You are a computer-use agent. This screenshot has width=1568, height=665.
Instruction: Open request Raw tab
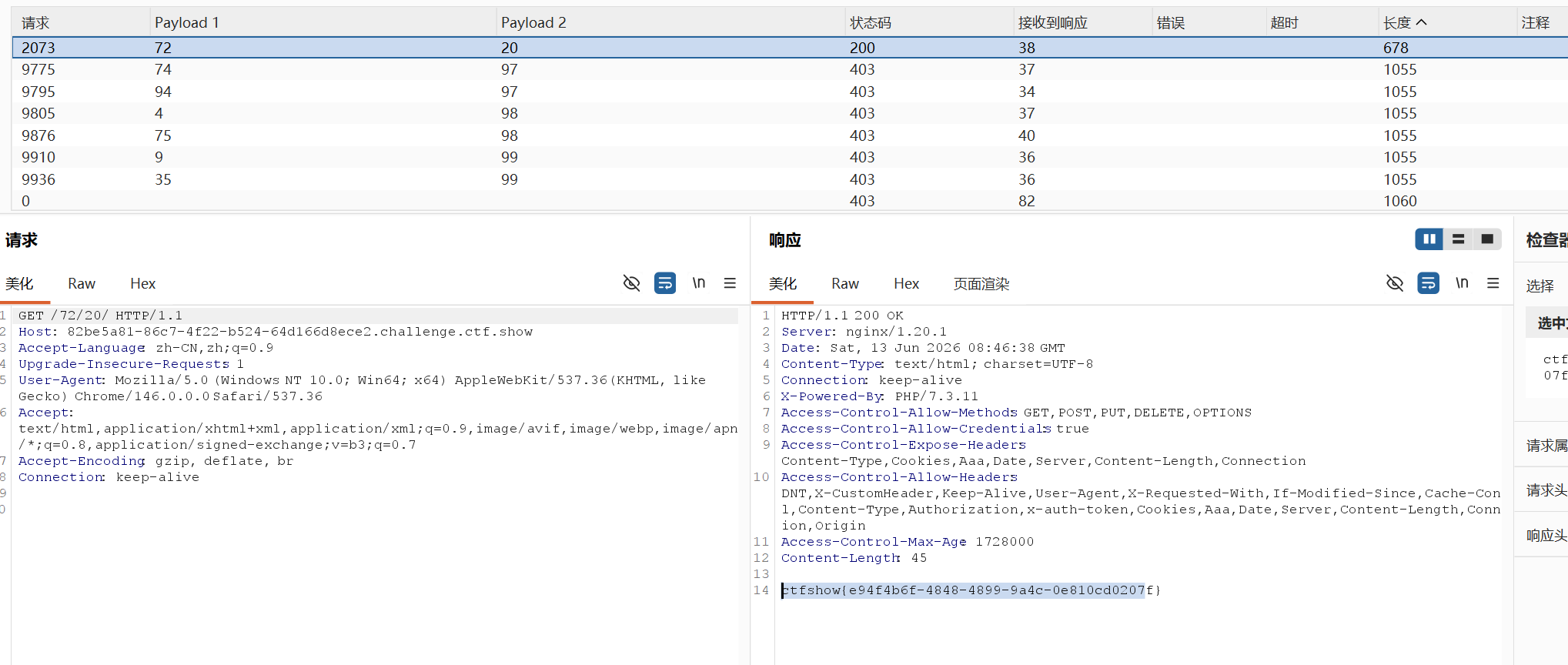(x=82, y=284)
